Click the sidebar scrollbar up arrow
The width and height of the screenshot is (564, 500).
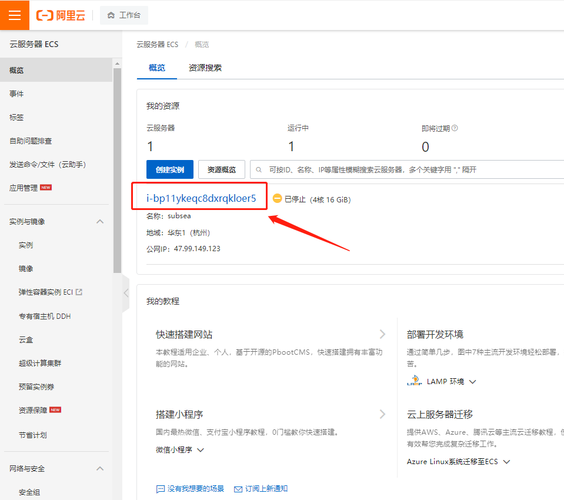coord(117,64)
